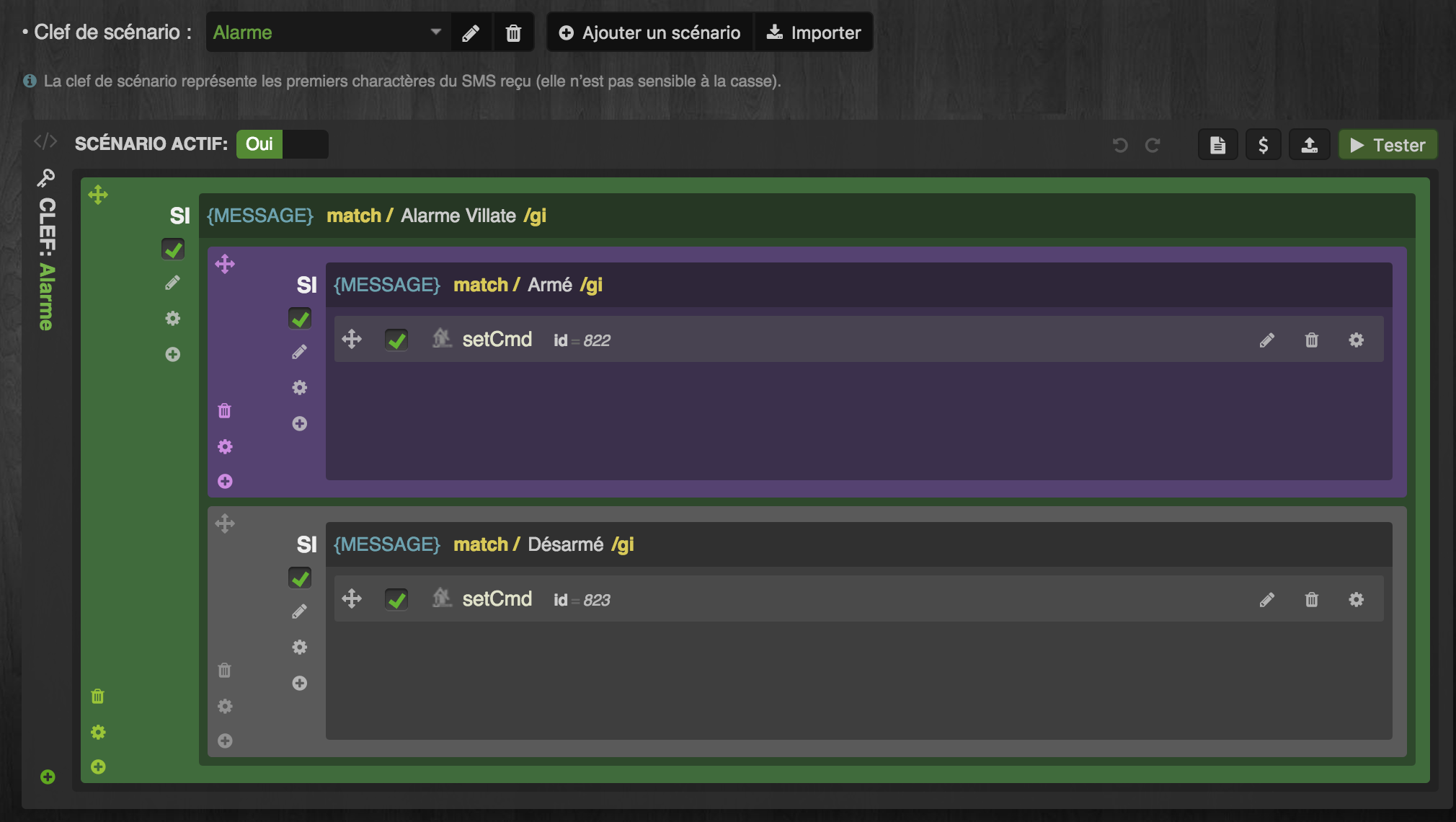
Task: Click setCmd label in id 823 row
Action: (x=497, y=599)
